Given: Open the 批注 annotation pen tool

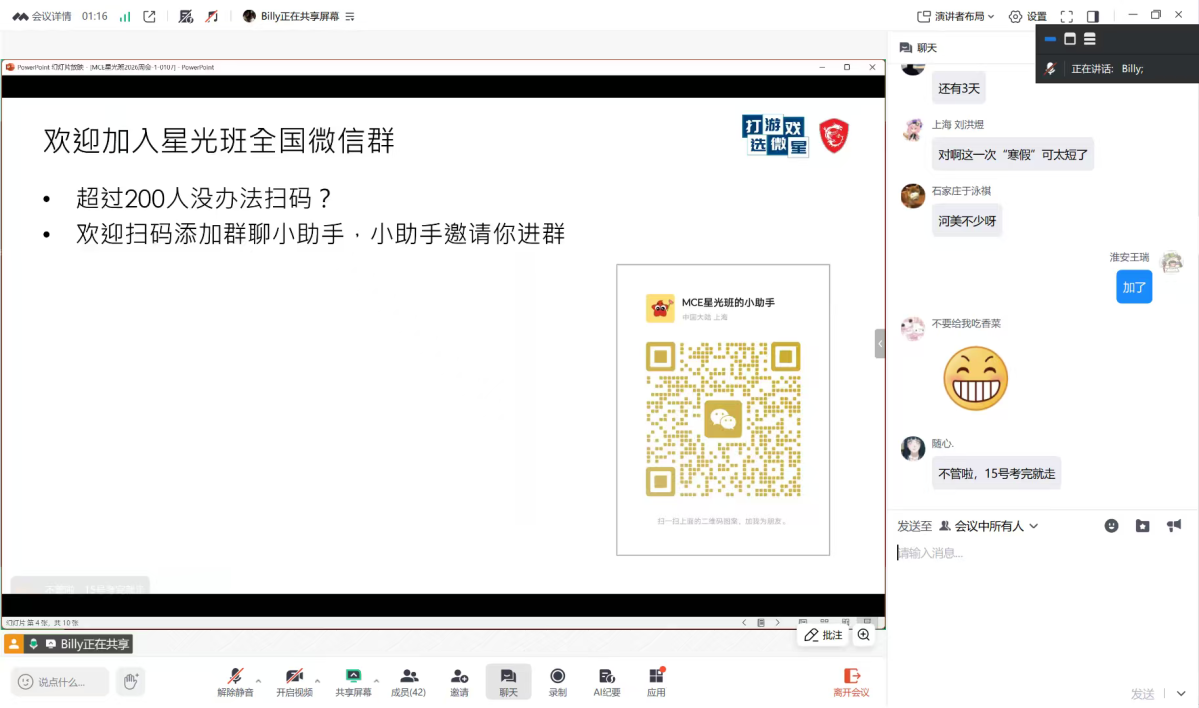Looking at the screenshot, I should (x=822, y=634).
